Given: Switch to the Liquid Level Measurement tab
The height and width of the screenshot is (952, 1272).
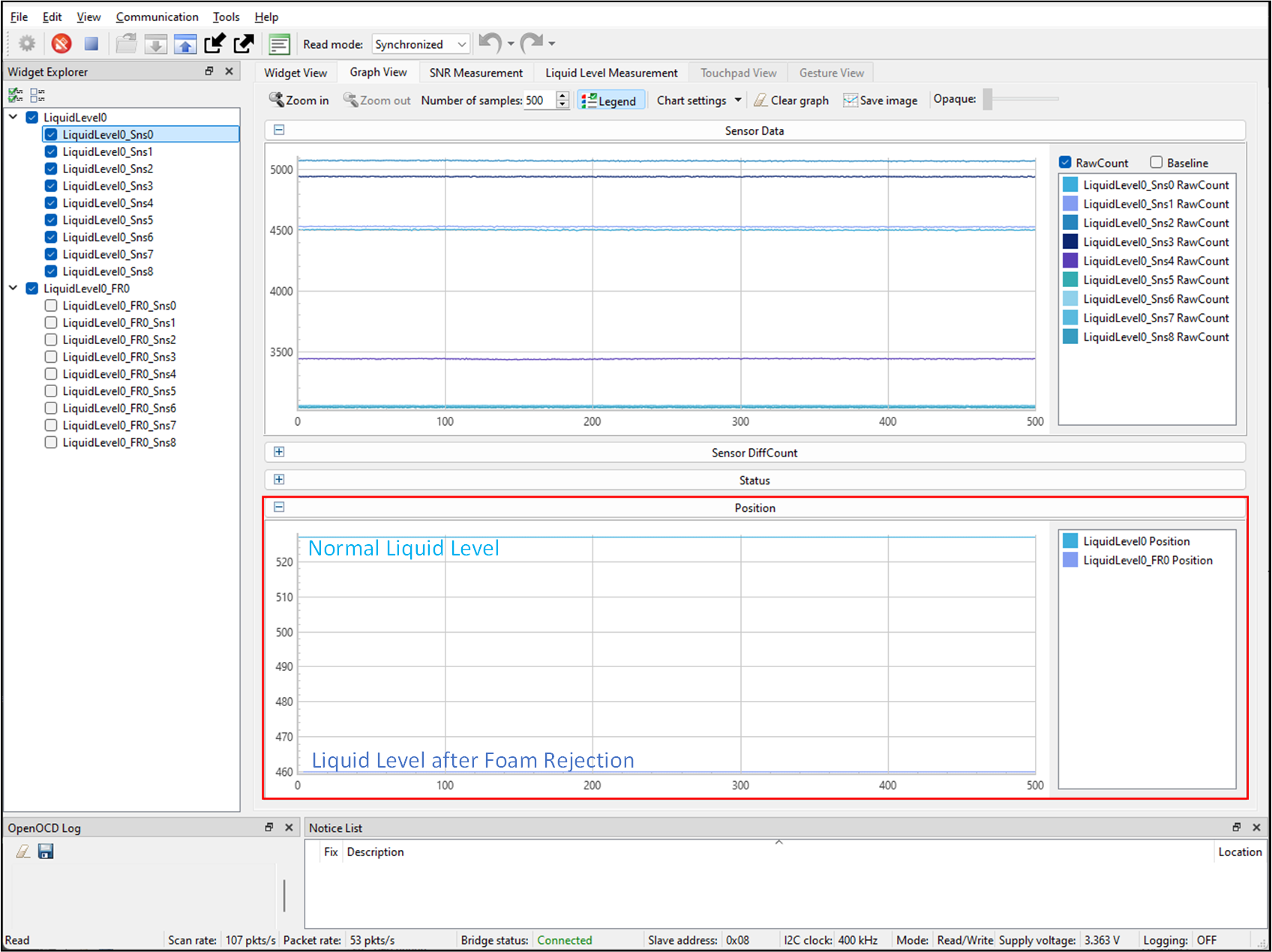Looking at the screenshot, I should [611, 73].
